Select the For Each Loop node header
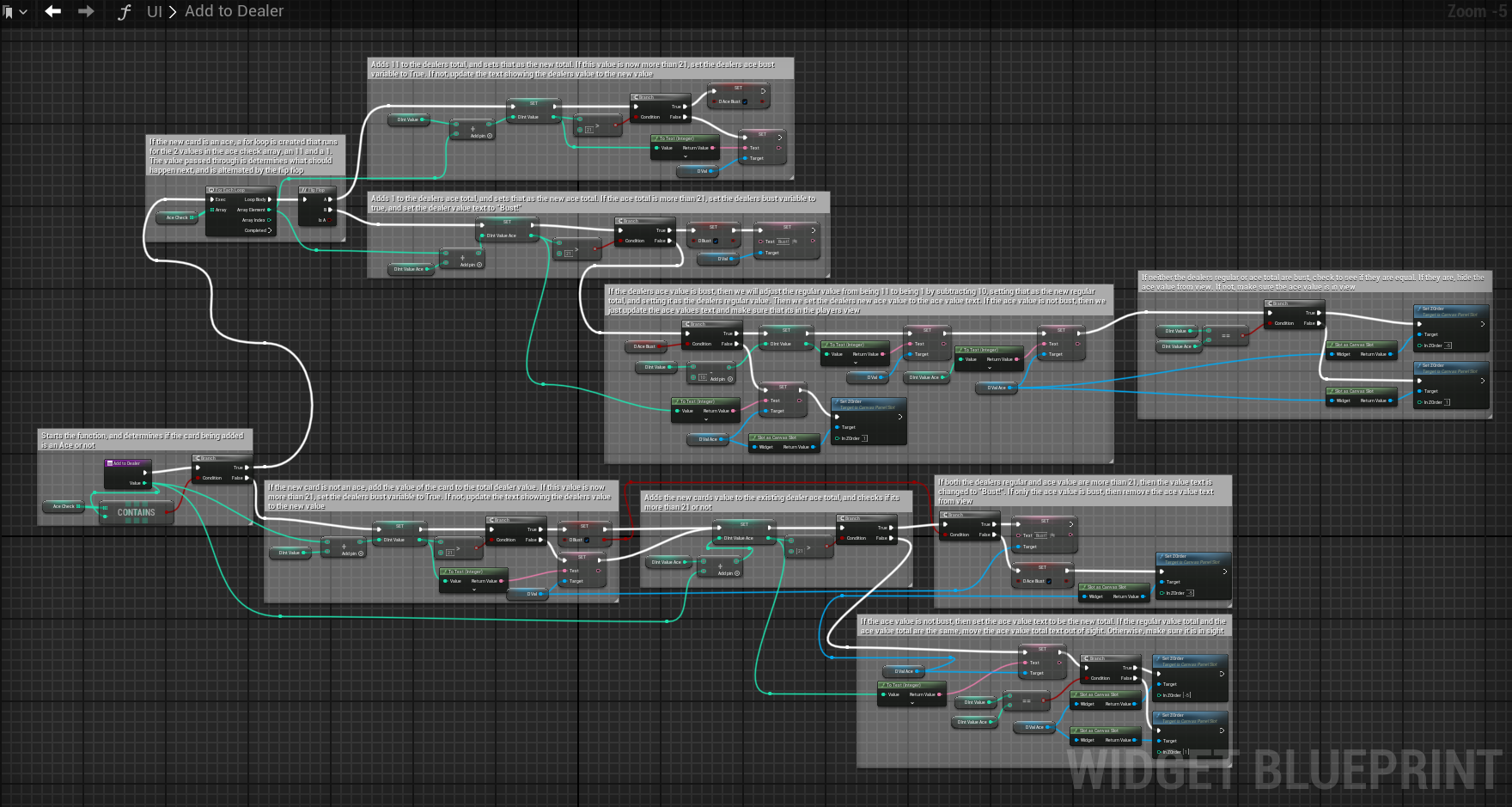Image resolution: width=1512 pixels, height=807 pixels. pyautogui.click(x=230, y=190)
